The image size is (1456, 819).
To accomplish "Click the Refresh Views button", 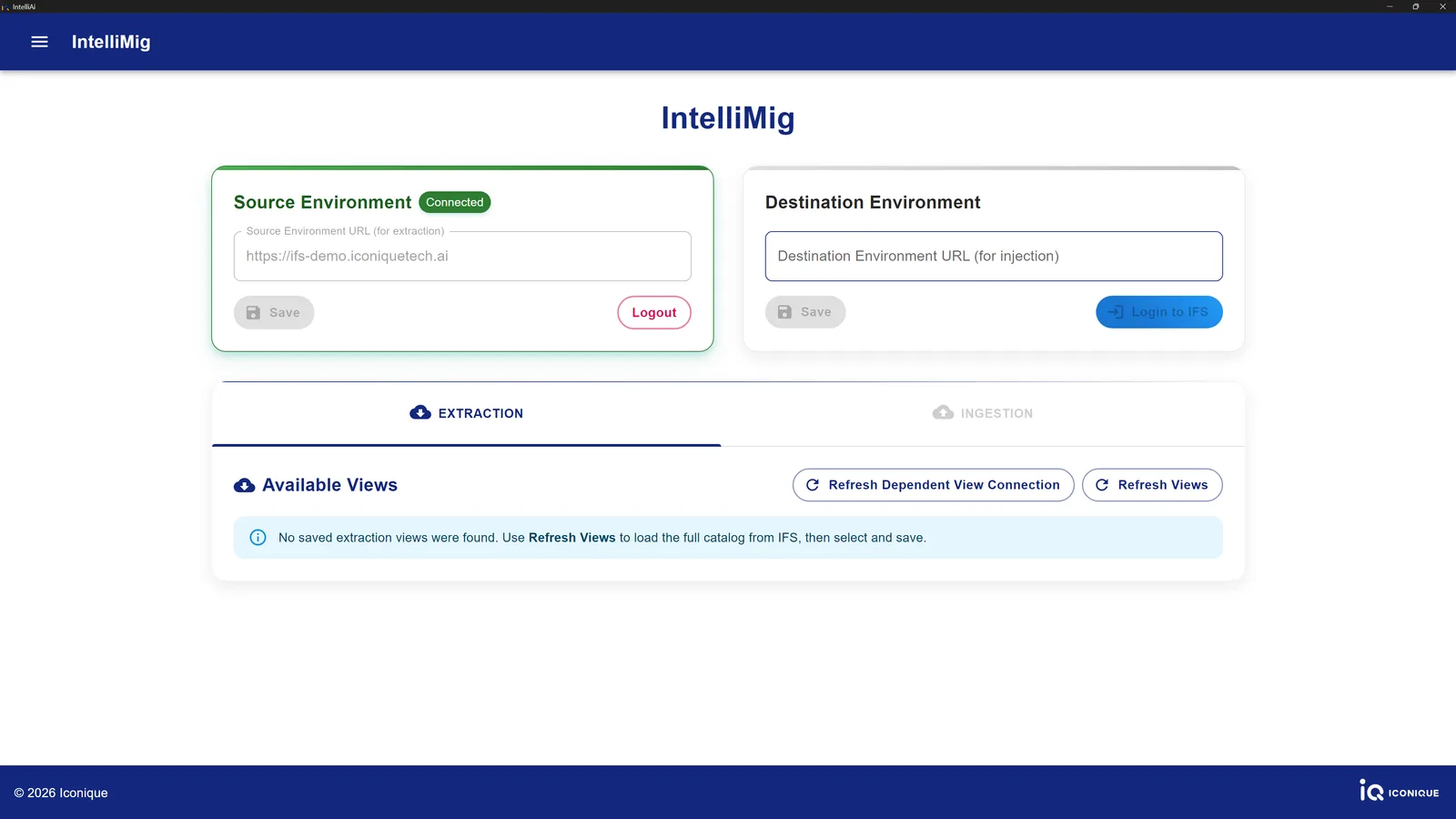I will pos(1152,485).
